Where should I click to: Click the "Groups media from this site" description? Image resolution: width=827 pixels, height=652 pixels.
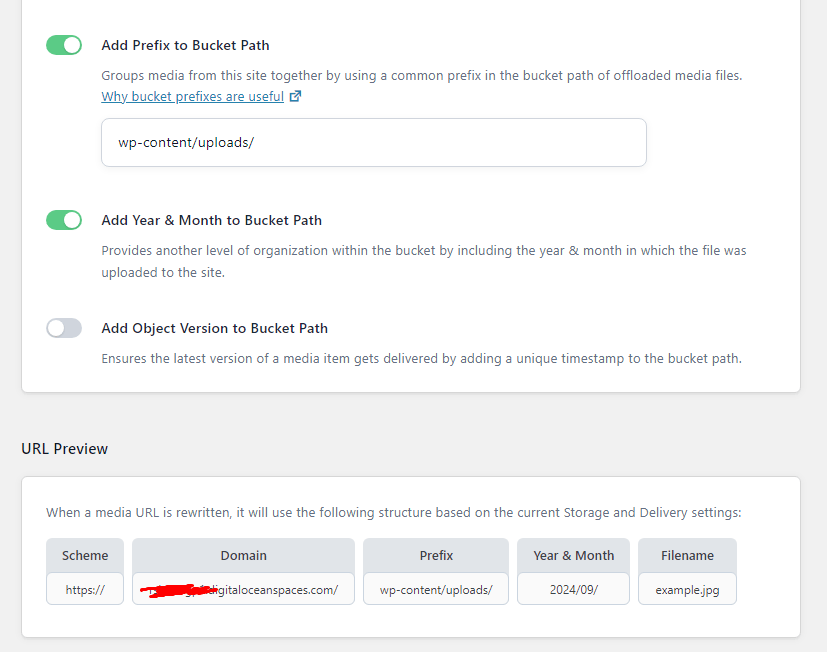pos(421,75)
